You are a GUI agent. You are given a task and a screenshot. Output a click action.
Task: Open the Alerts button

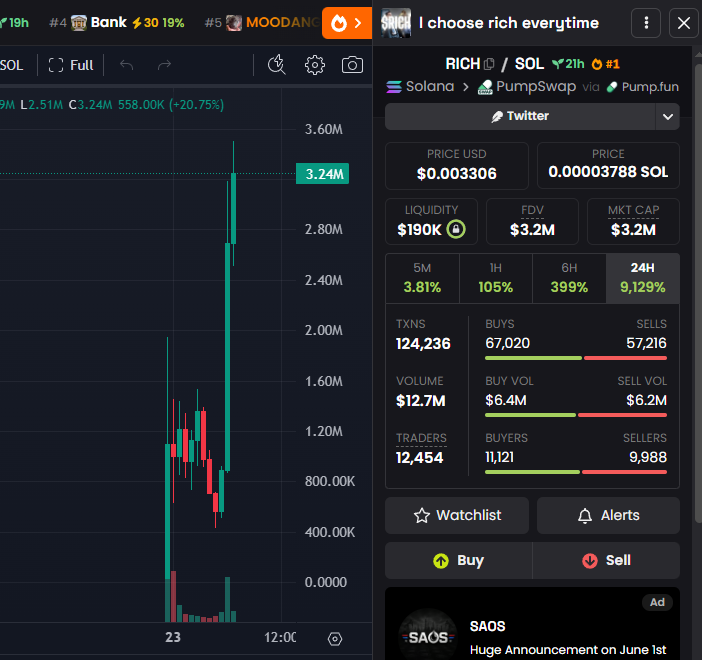(608, 515)
